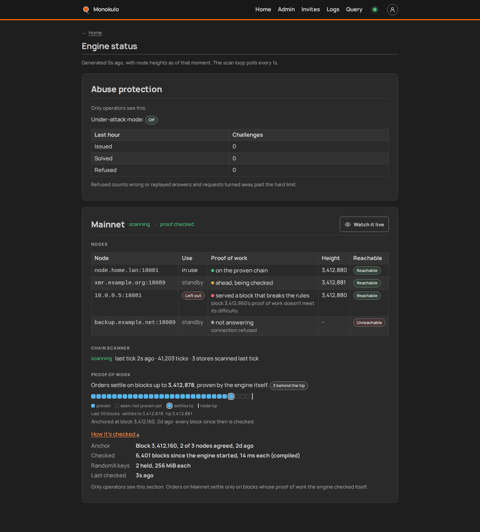
Task: Click height value 3,412,881
Action: (334, 282)
